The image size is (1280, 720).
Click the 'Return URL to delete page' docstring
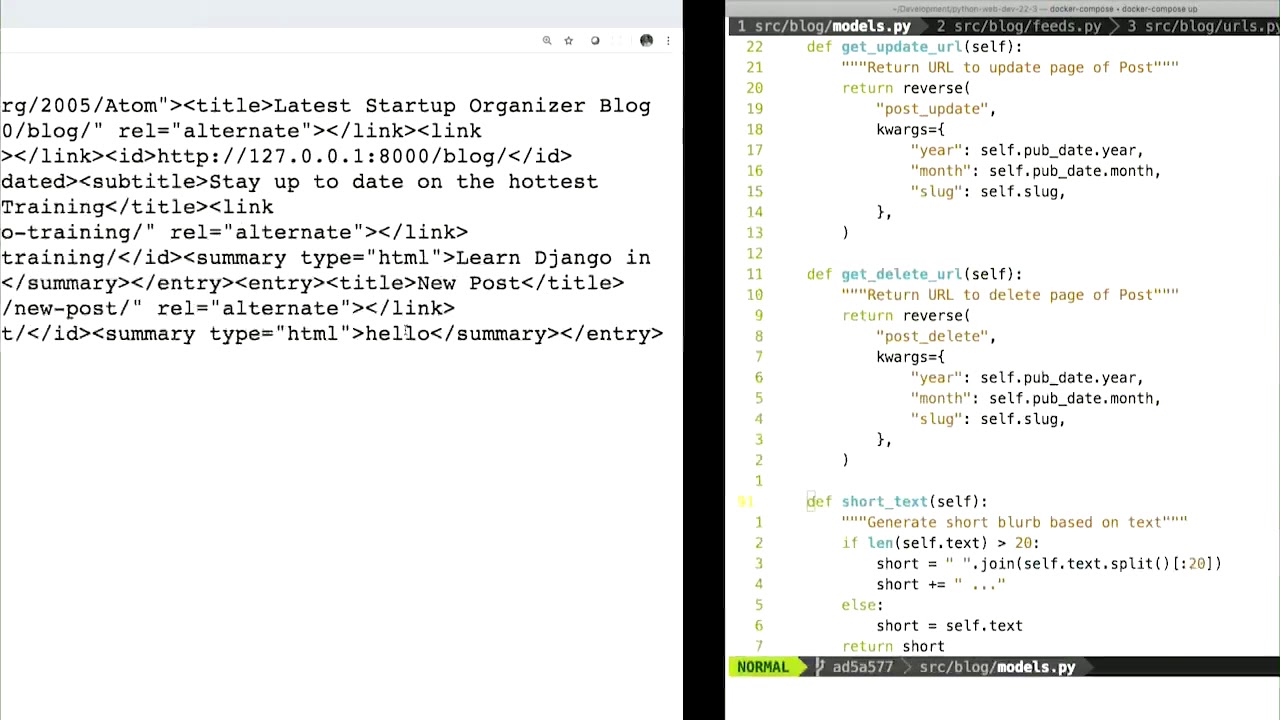(x=1010, y=295)
